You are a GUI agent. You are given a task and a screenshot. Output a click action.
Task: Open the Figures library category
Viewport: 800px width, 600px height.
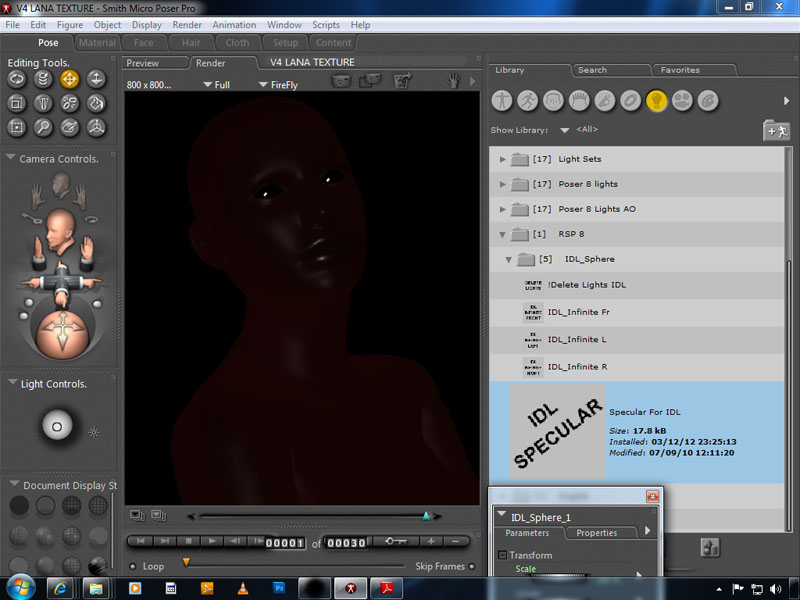coord(502,101)
